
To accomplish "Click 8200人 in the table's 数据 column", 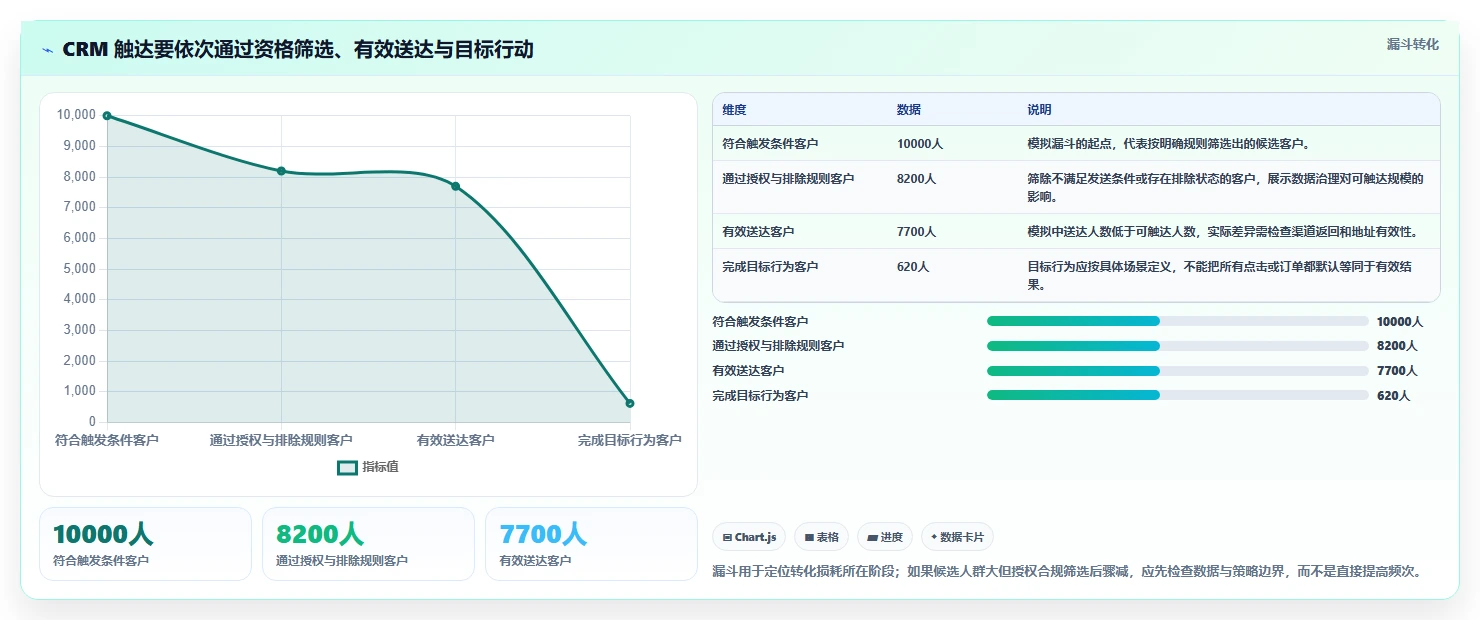I will coord(917,179).
